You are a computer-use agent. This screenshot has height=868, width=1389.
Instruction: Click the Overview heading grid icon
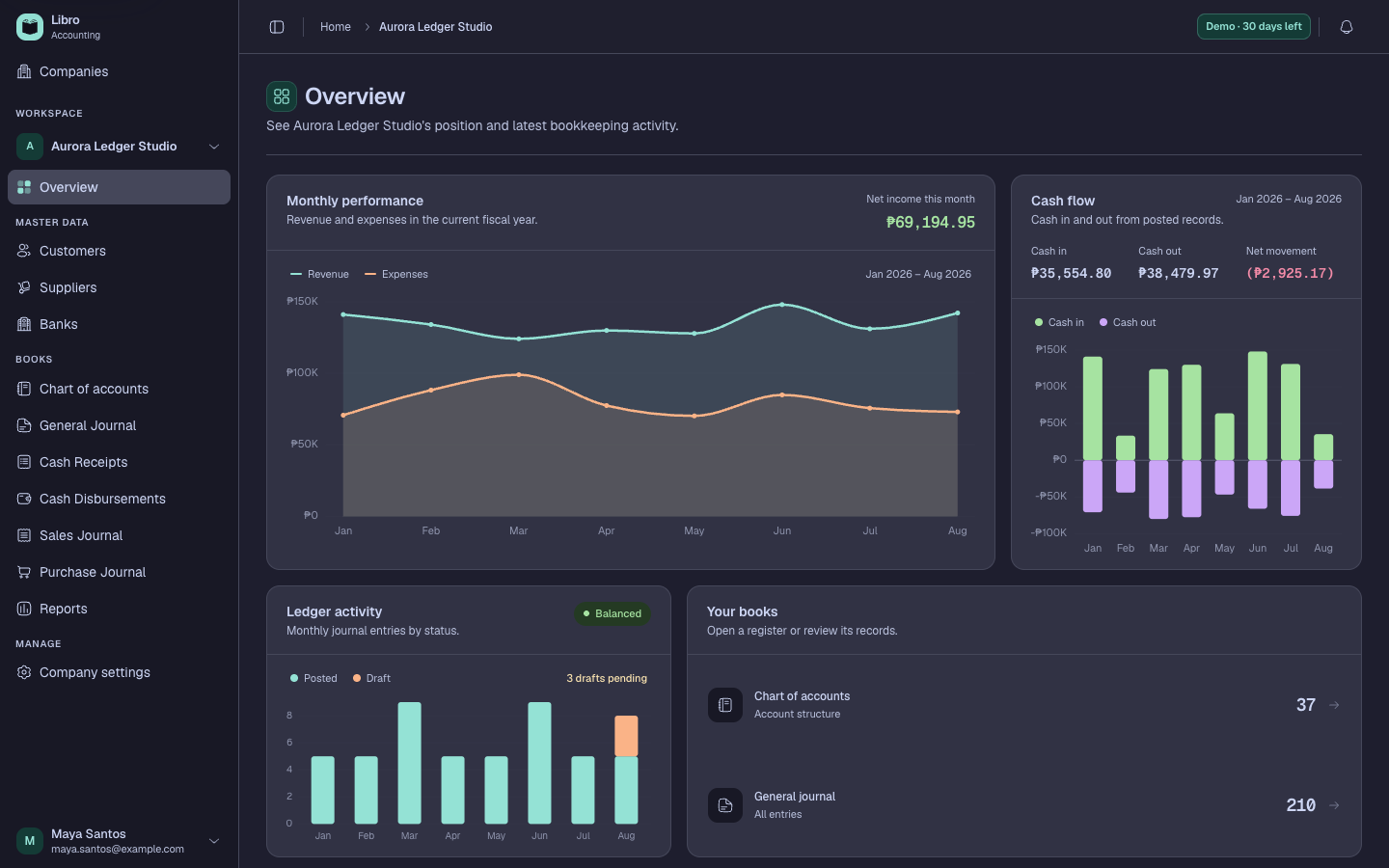click(282, 96)
